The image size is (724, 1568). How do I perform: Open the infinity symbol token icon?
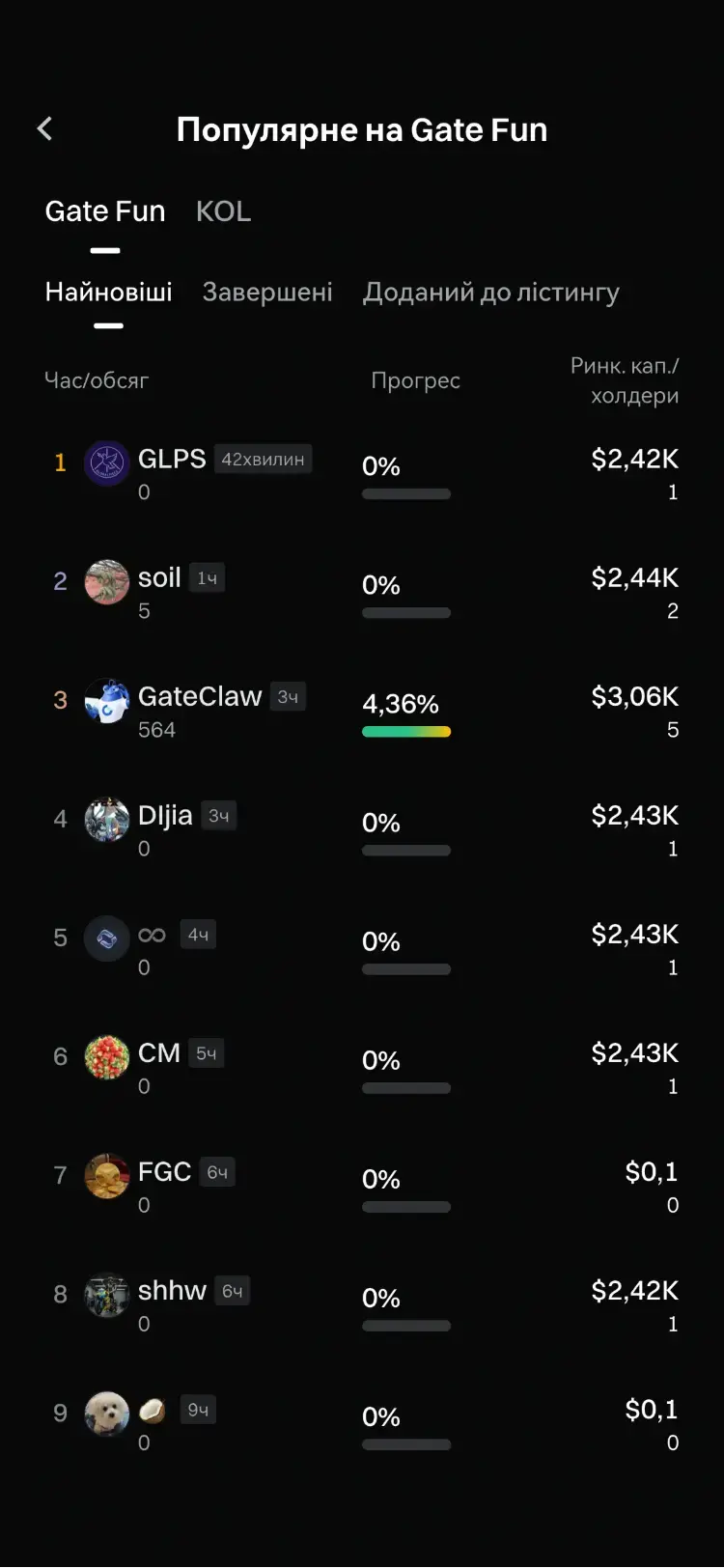coord(107,938)
